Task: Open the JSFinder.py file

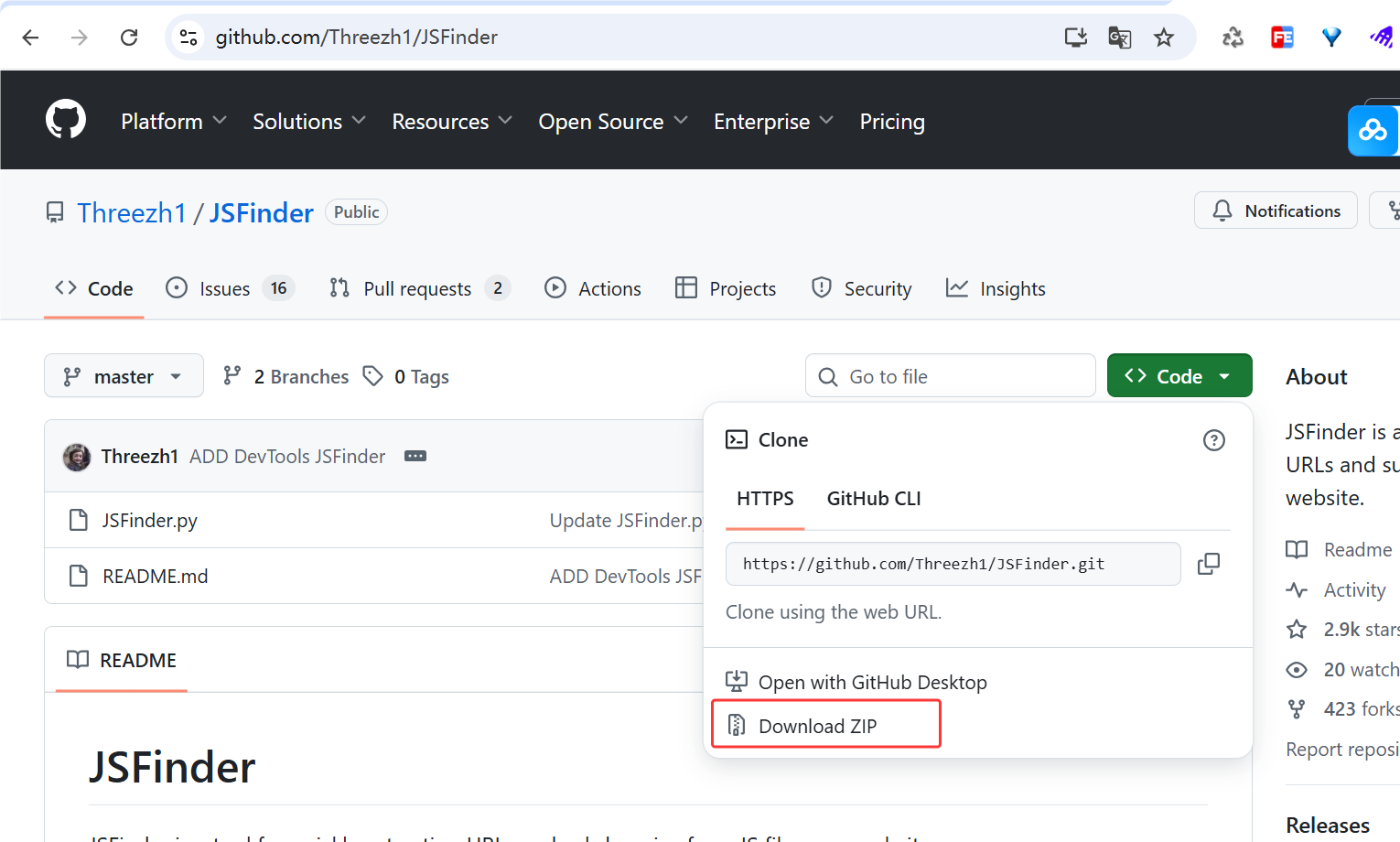Action: 150,521
